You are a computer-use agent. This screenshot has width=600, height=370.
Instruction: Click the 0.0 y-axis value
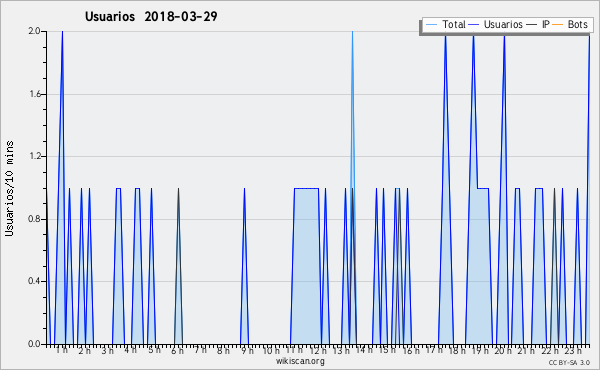34,344
